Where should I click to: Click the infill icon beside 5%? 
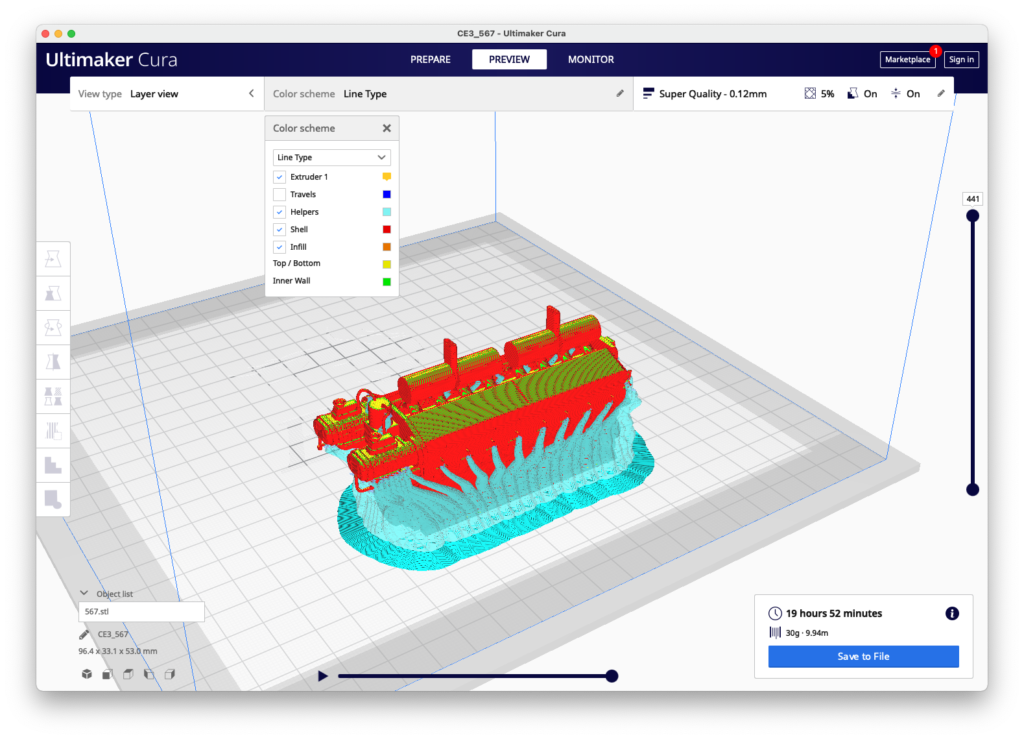tap(810, 93)
